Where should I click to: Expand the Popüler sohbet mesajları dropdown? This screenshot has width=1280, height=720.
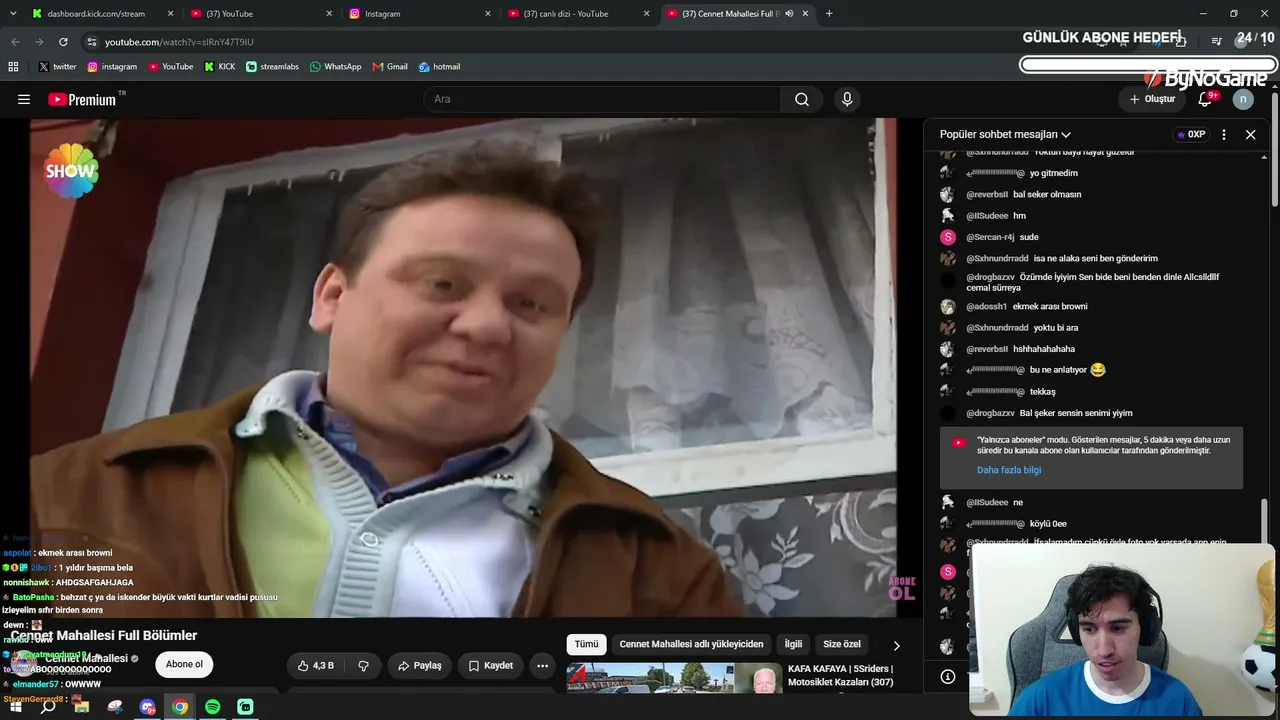point(1005,134)
